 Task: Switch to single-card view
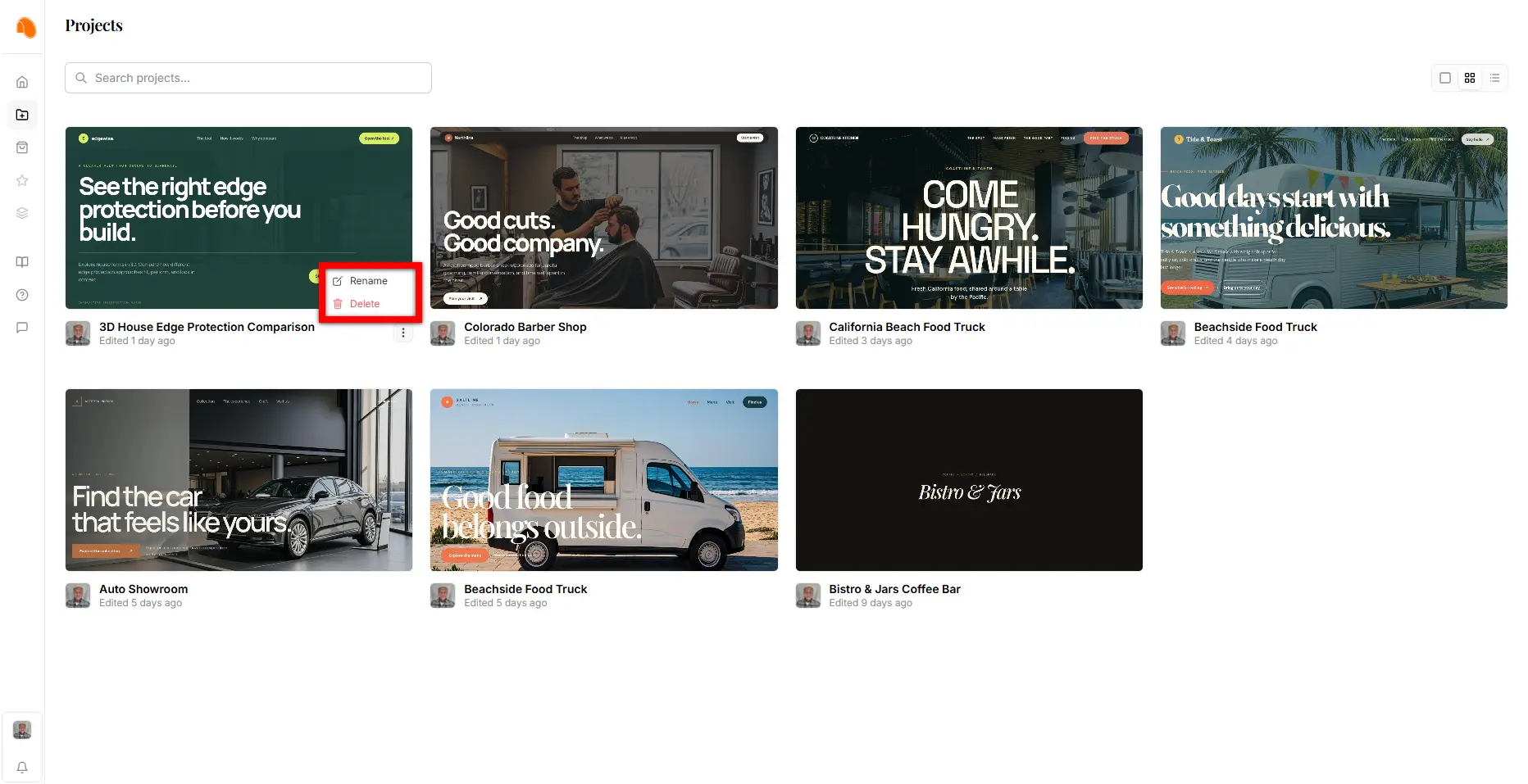(1445, 78)
